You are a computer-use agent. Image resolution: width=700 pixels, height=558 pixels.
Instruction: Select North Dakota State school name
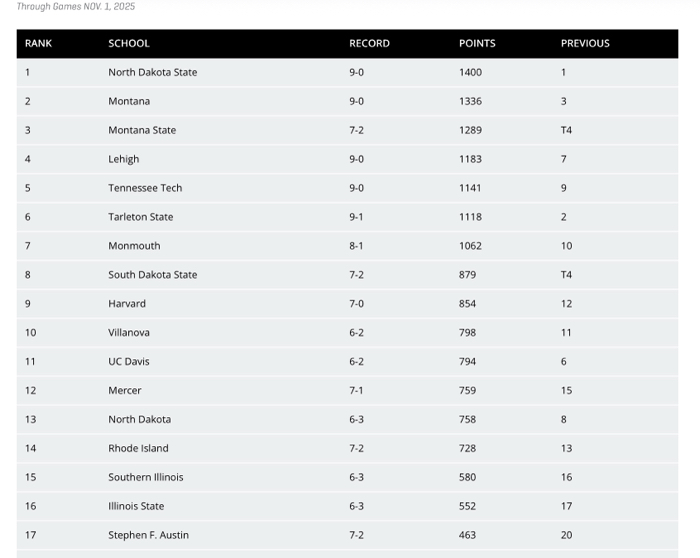point(153,73)
